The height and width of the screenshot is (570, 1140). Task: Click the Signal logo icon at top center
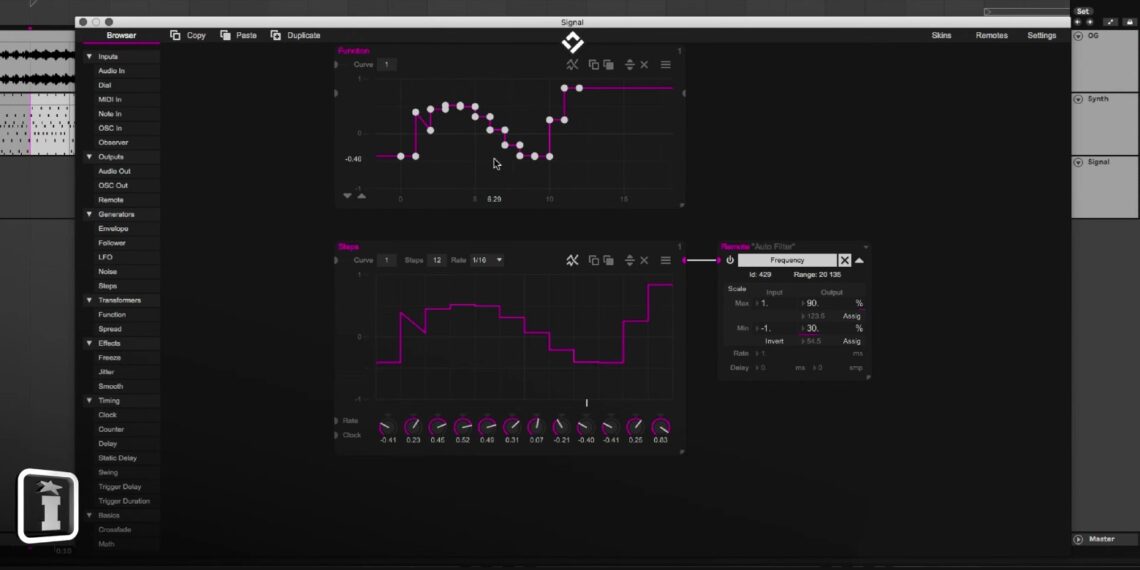[572, 42]
